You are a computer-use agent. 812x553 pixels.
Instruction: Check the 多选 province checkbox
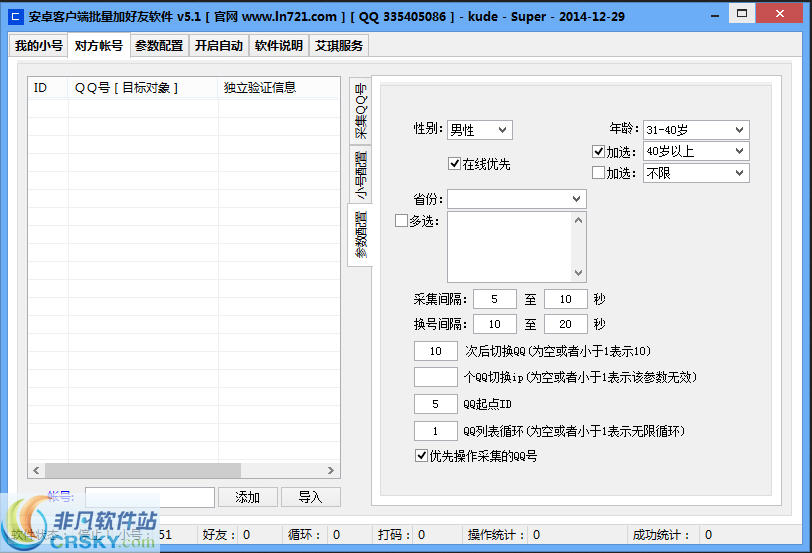click(402, 221)
